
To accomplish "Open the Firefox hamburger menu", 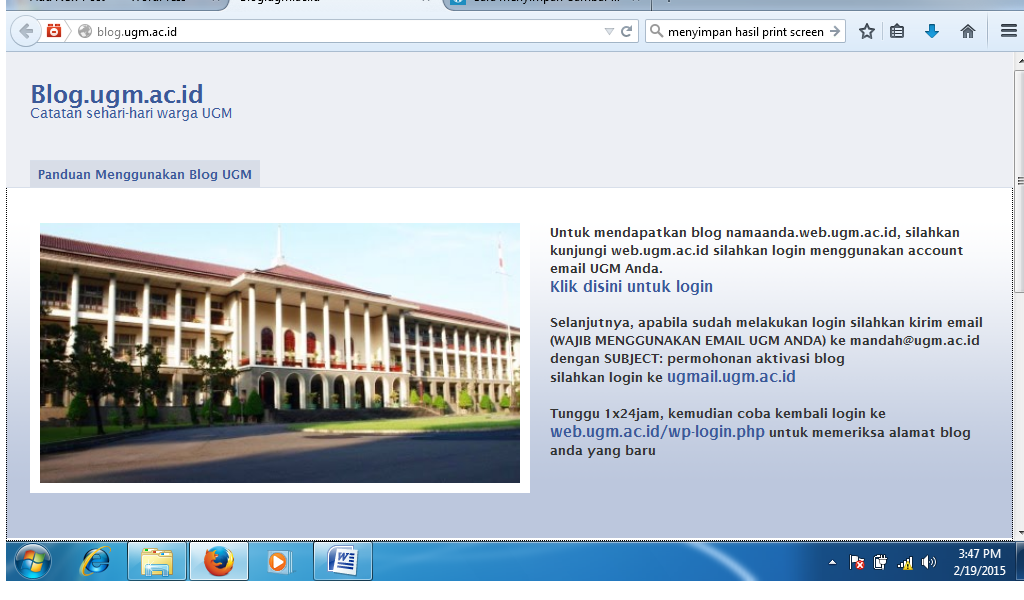I will point(1009,31).
